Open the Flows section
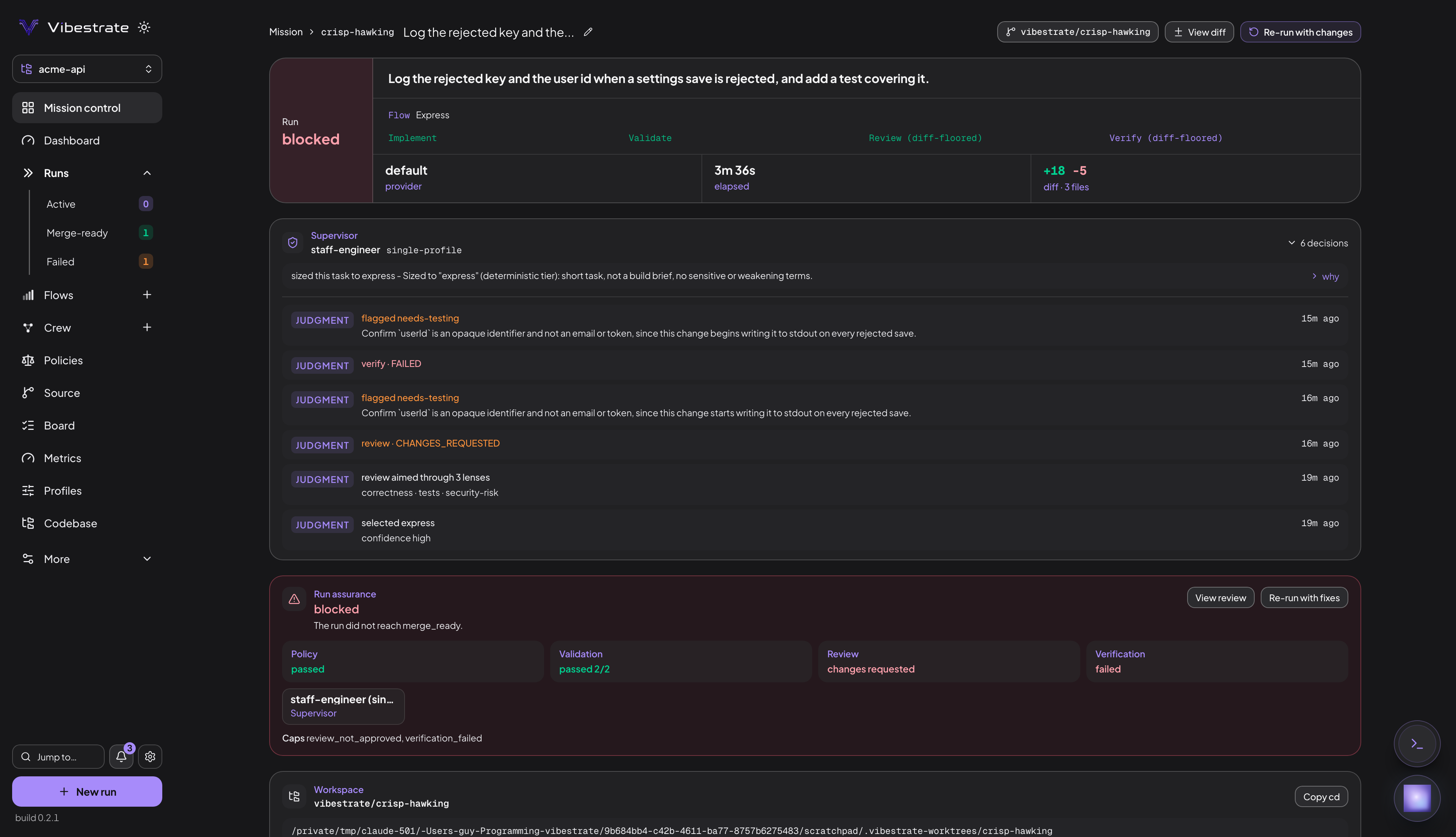Viewport: 1456px width, 837px height. point(59,295)
